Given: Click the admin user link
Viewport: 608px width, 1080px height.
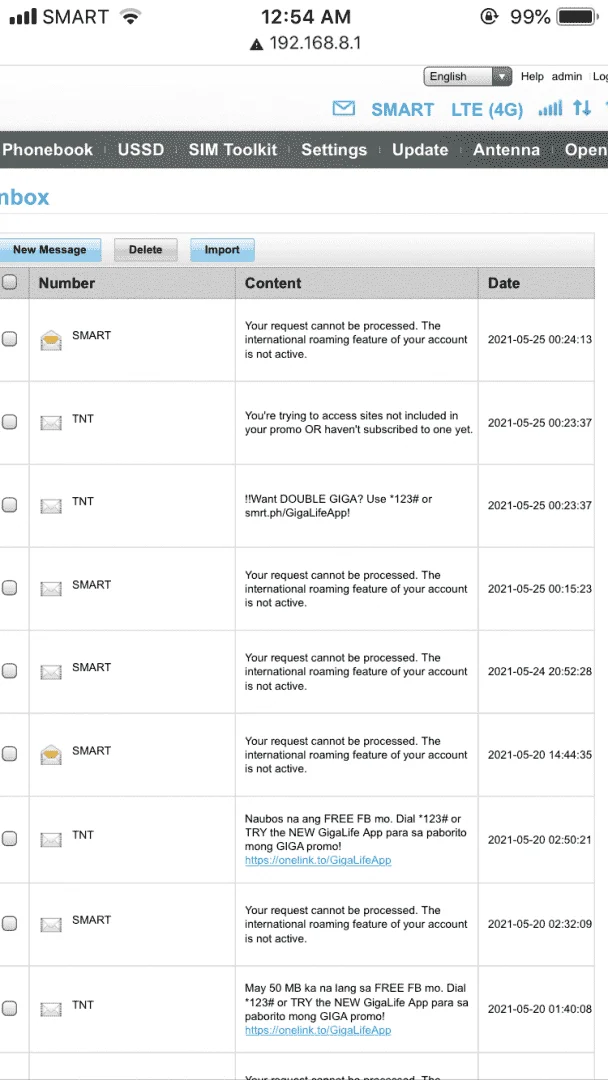Looking at the screenshot, I should [567, 76].
